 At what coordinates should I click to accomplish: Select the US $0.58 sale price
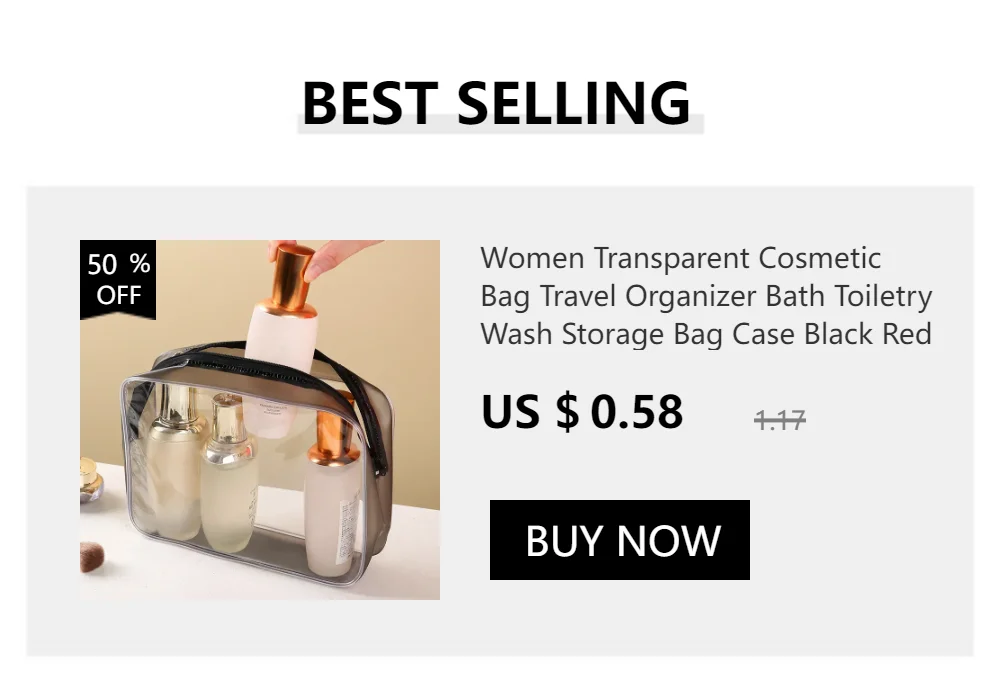point(582,412)
